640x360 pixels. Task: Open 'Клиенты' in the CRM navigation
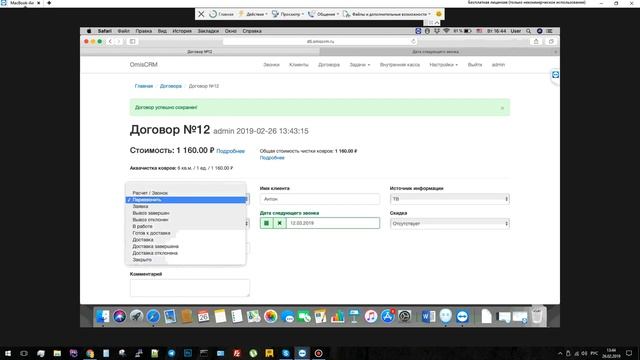(299, 64)
